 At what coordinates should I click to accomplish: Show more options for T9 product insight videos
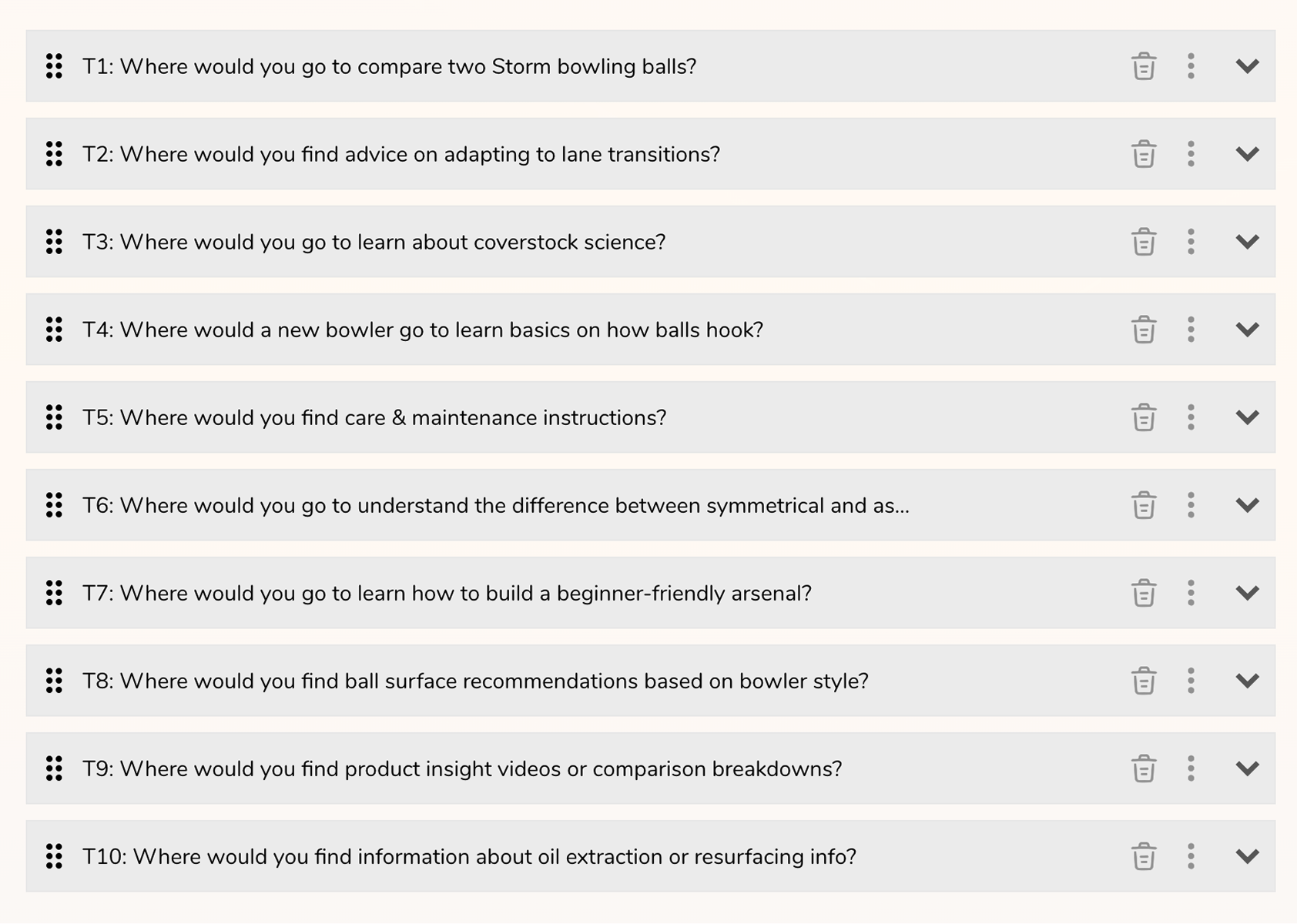point(1191,768)
